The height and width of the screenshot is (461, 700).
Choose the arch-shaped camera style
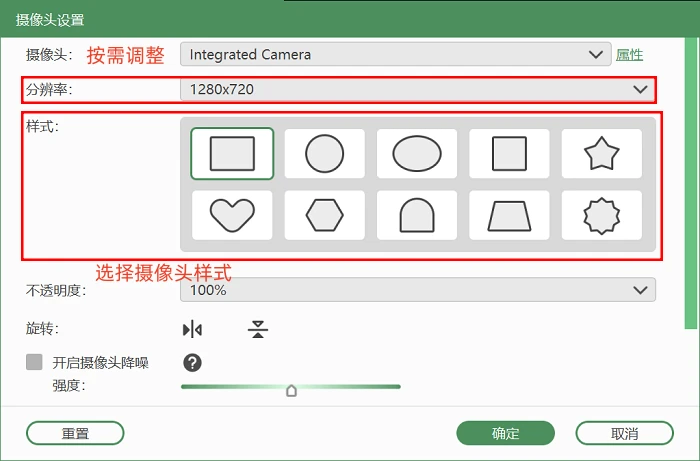pos(417,215)
